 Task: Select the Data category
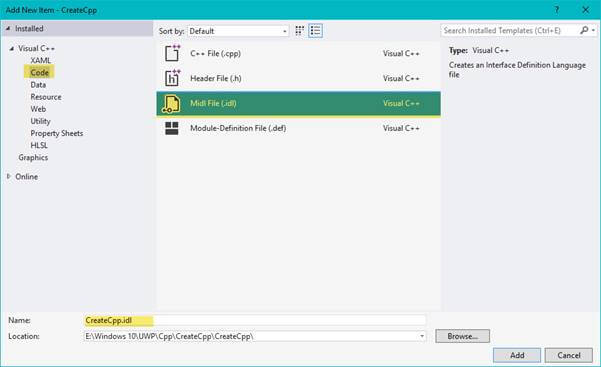(x=38, y=85)
